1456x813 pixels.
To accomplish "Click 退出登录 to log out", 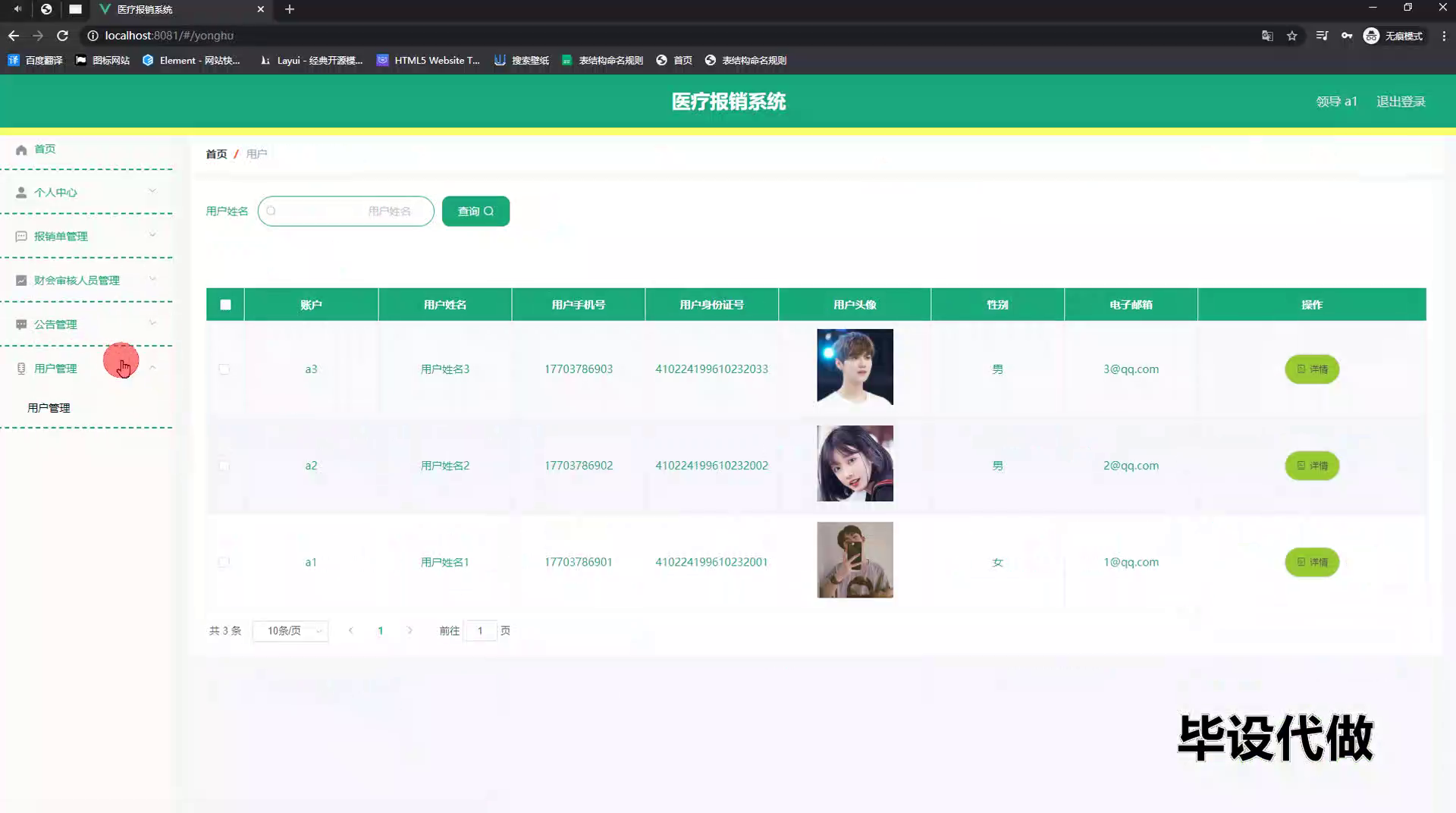I will tap(1401, 102).
